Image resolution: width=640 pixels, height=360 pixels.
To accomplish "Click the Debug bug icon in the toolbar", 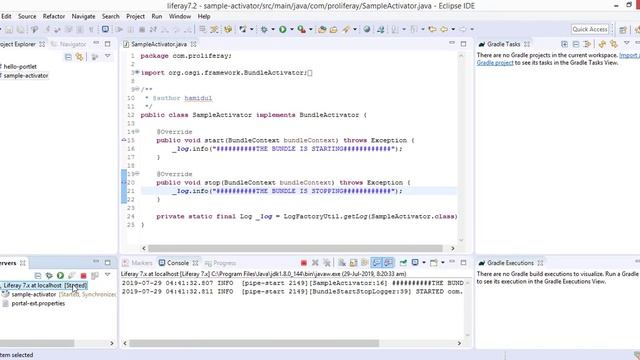I will [x=264, y=29].
